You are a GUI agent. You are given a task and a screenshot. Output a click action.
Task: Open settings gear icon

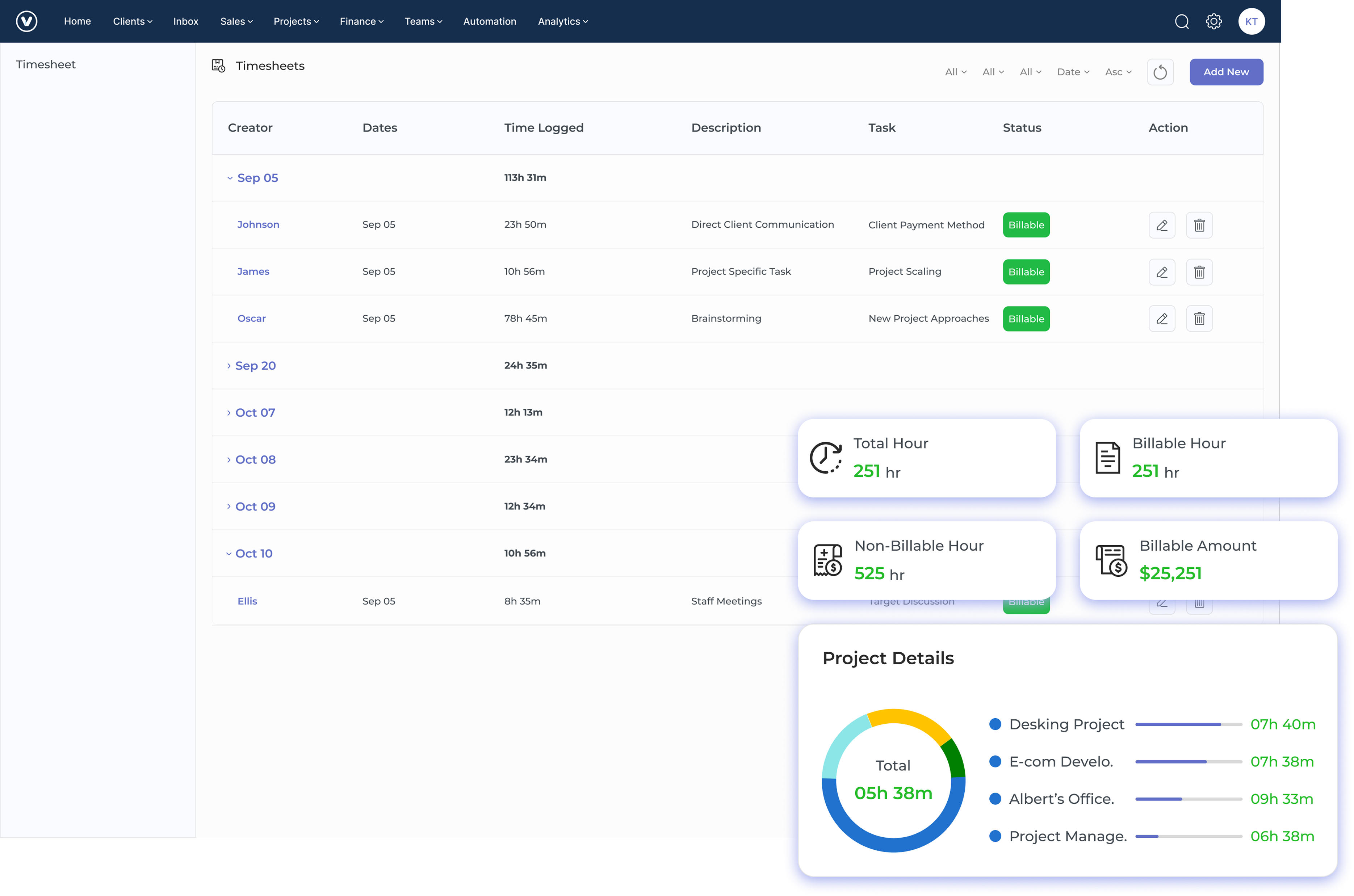pyautogui.click(x=1213, y=22)
